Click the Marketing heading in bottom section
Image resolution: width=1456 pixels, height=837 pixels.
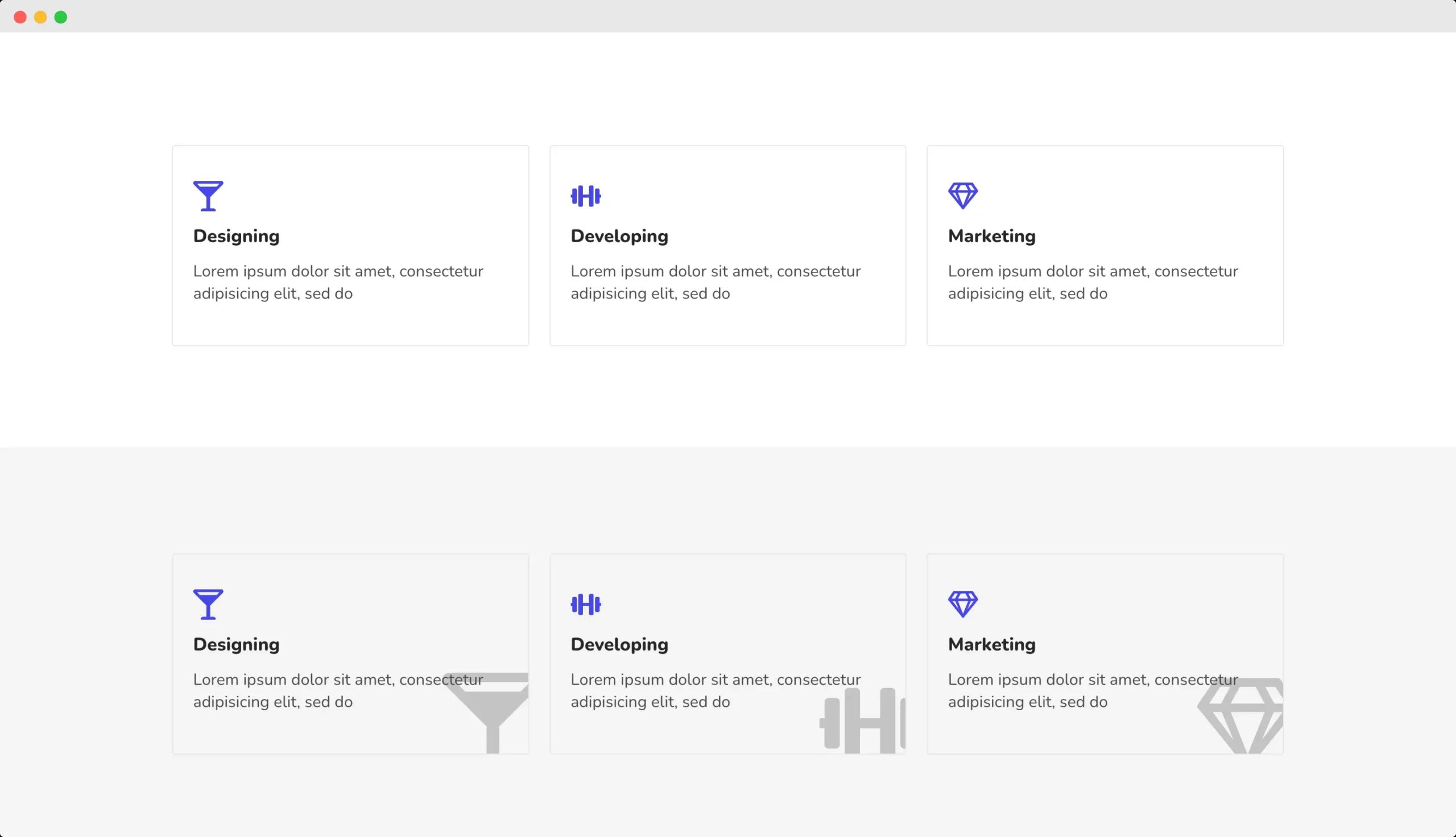coord(991,644)
